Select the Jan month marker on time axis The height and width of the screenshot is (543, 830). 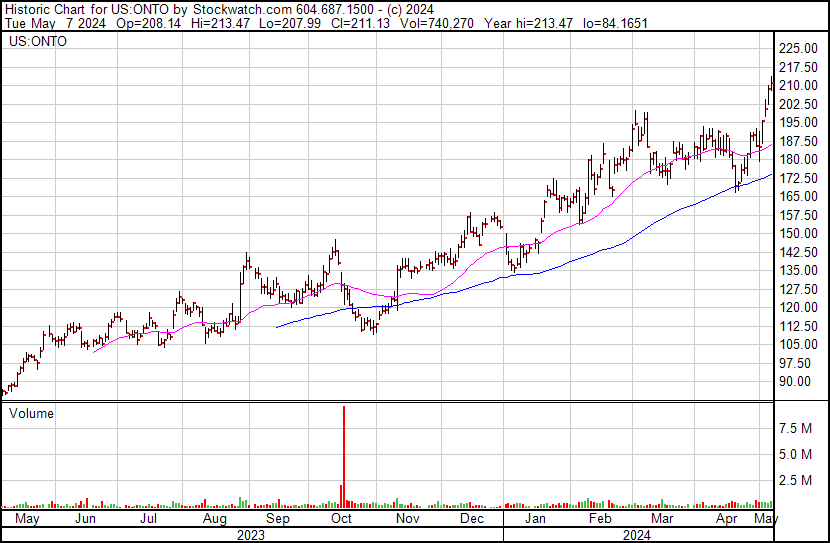pyautogui.click(x=536, y=520)
